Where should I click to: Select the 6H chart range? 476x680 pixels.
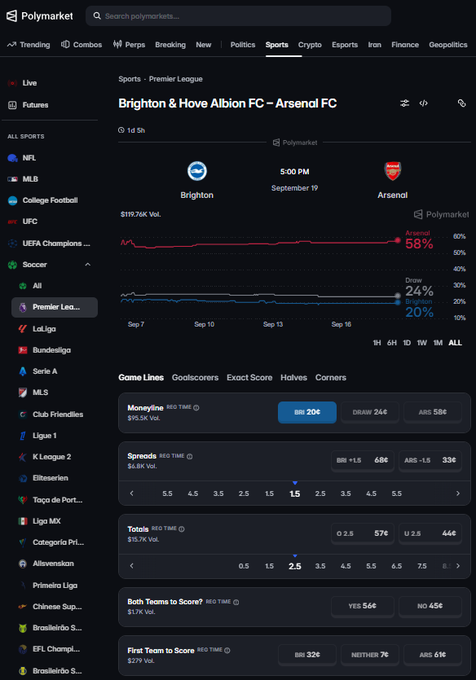[x=392, y=343]
